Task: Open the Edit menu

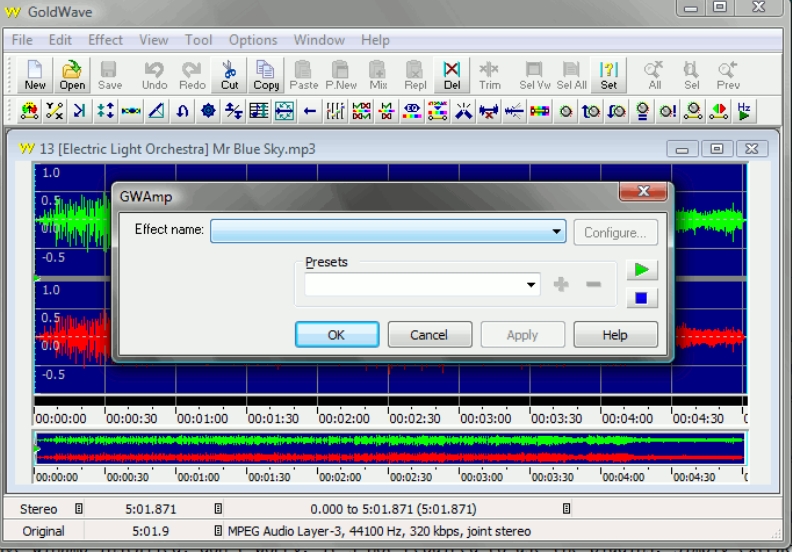Action: point(60,40)
